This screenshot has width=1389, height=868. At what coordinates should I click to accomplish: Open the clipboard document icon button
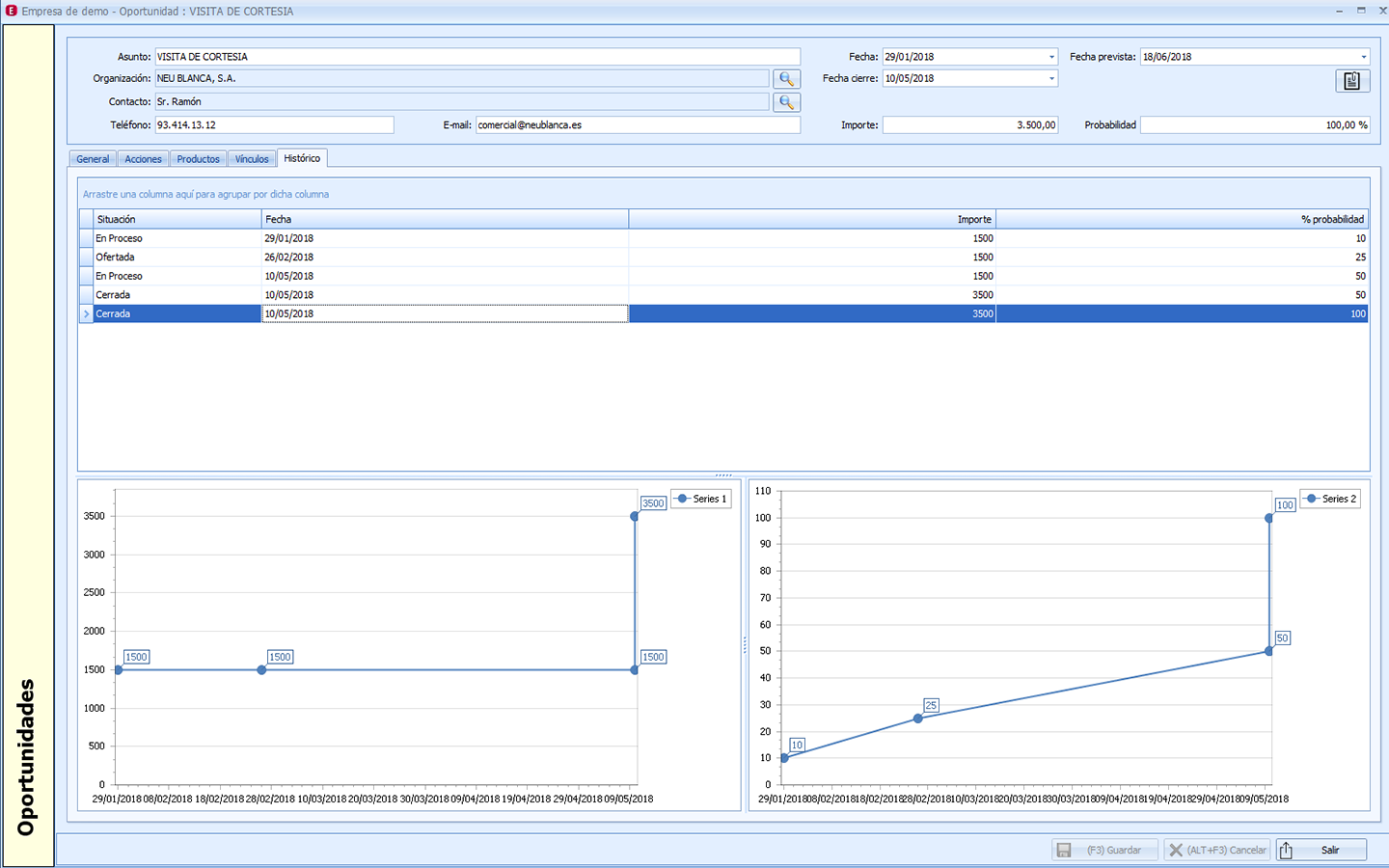[1351, 81]
